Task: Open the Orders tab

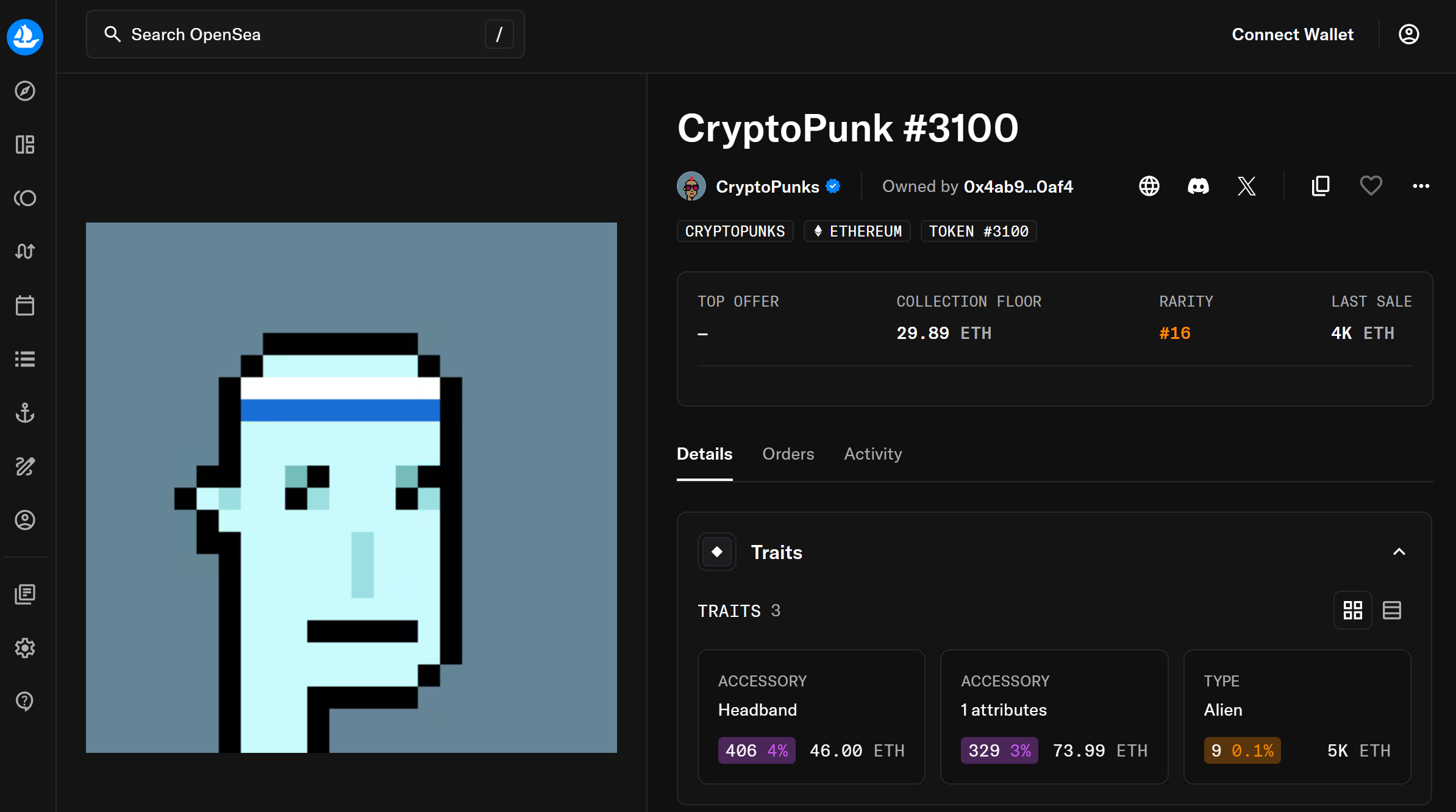Action: click(x=788, y=454)
